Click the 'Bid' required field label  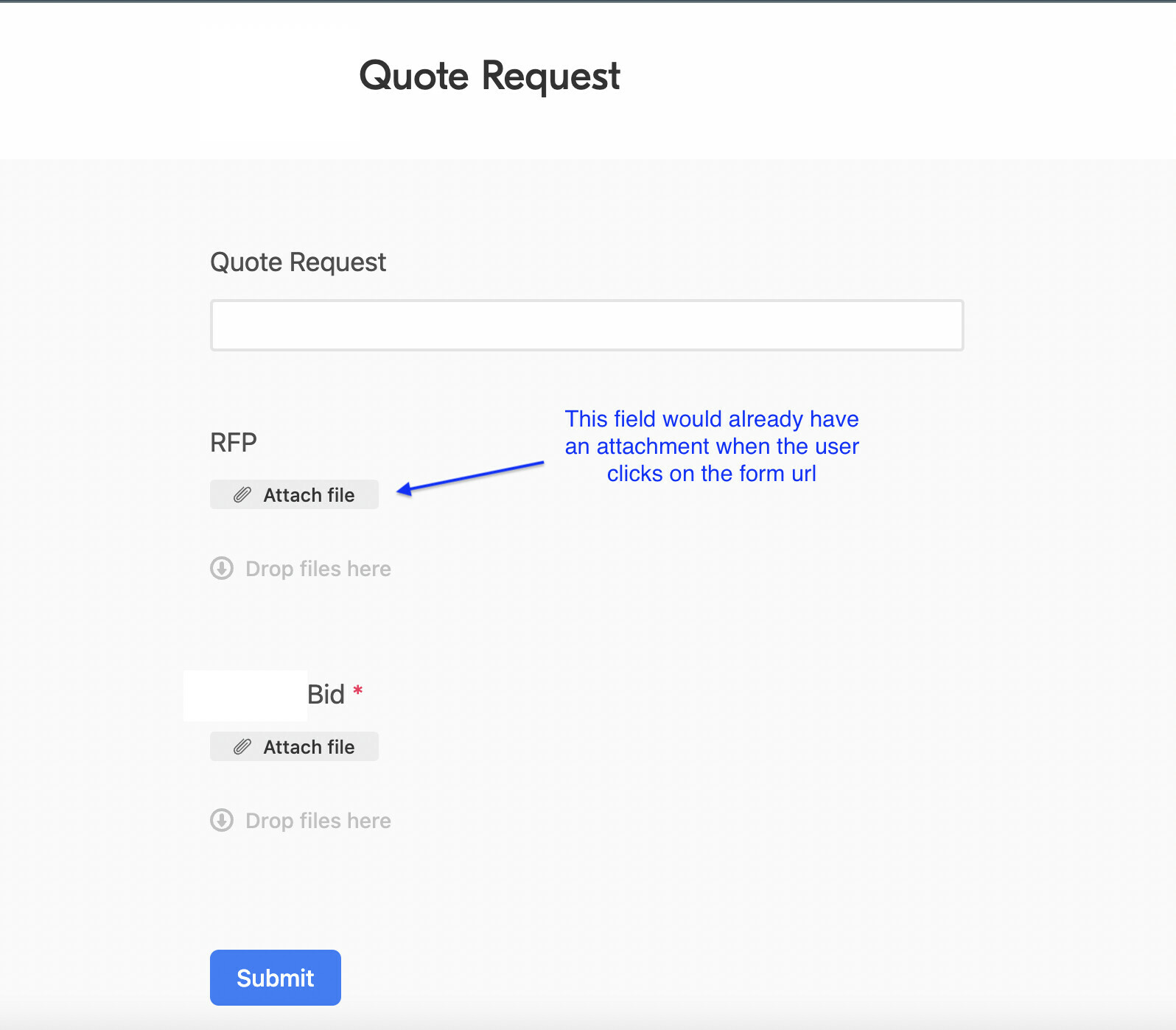[326, 695]
